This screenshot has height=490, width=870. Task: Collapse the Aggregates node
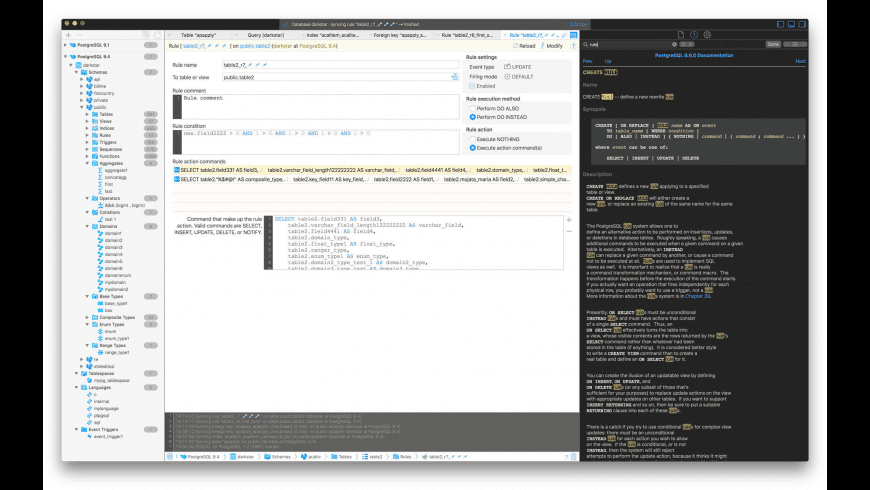click(x=87, y=163)
